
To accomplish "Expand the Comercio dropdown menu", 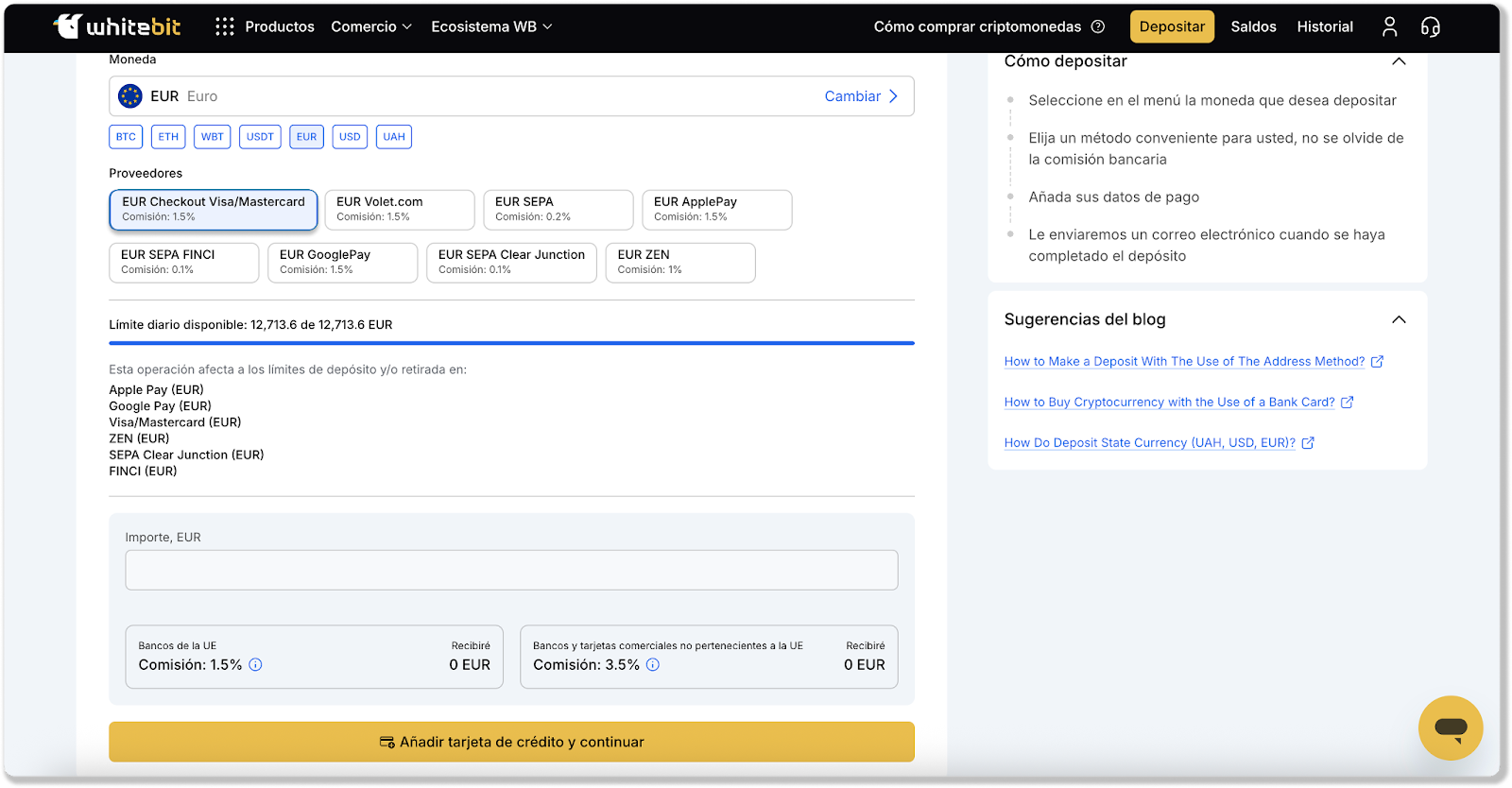I will point(371,26).
